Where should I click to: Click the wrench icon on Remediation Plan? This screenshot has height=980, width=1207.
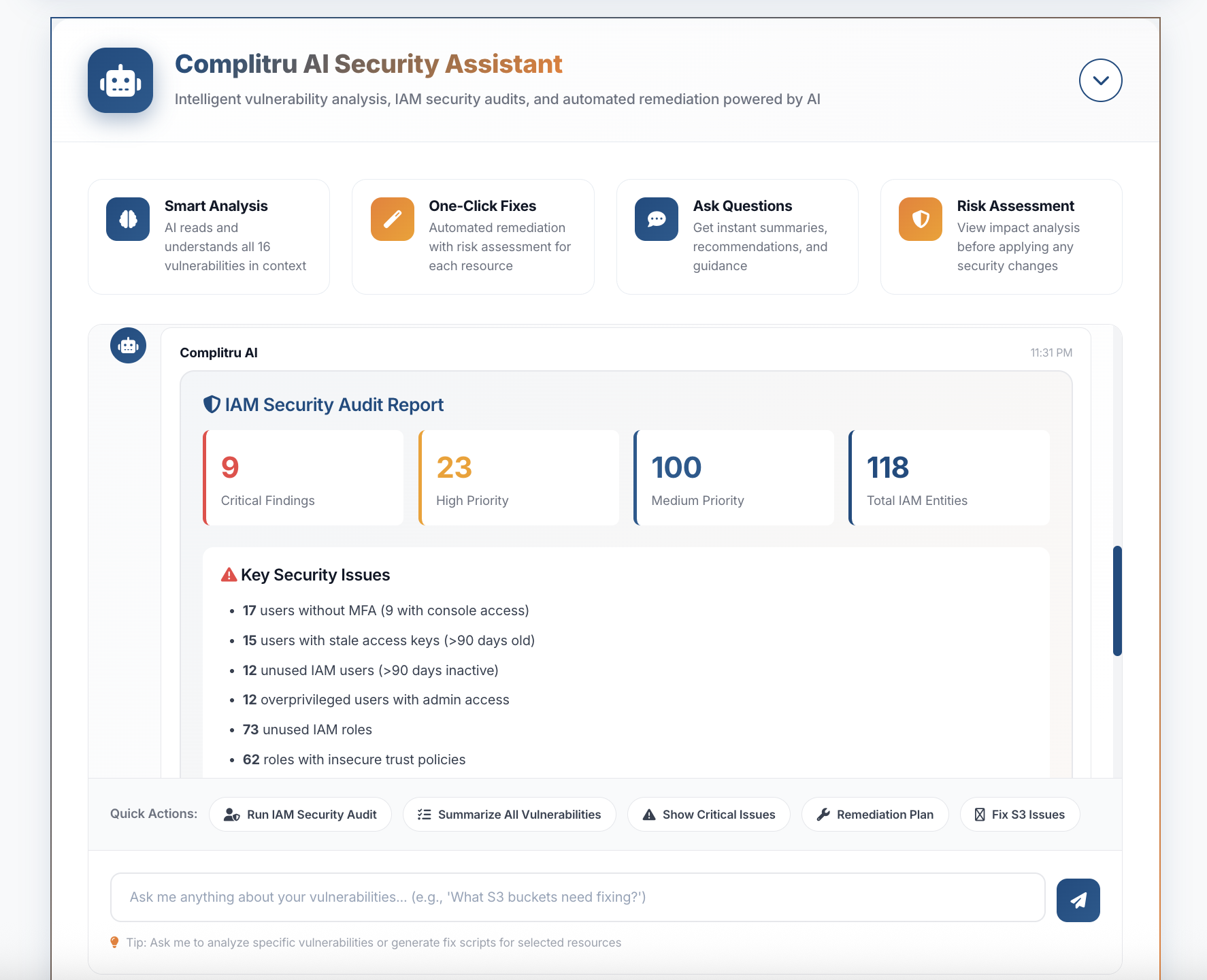point(824,814)
